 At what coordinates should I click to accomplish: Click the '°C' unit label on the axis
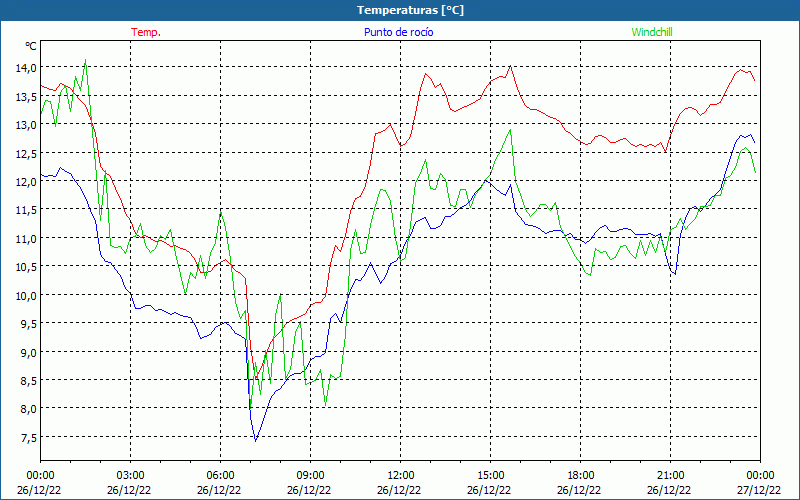pyautogui.click(x=31, y=46)
